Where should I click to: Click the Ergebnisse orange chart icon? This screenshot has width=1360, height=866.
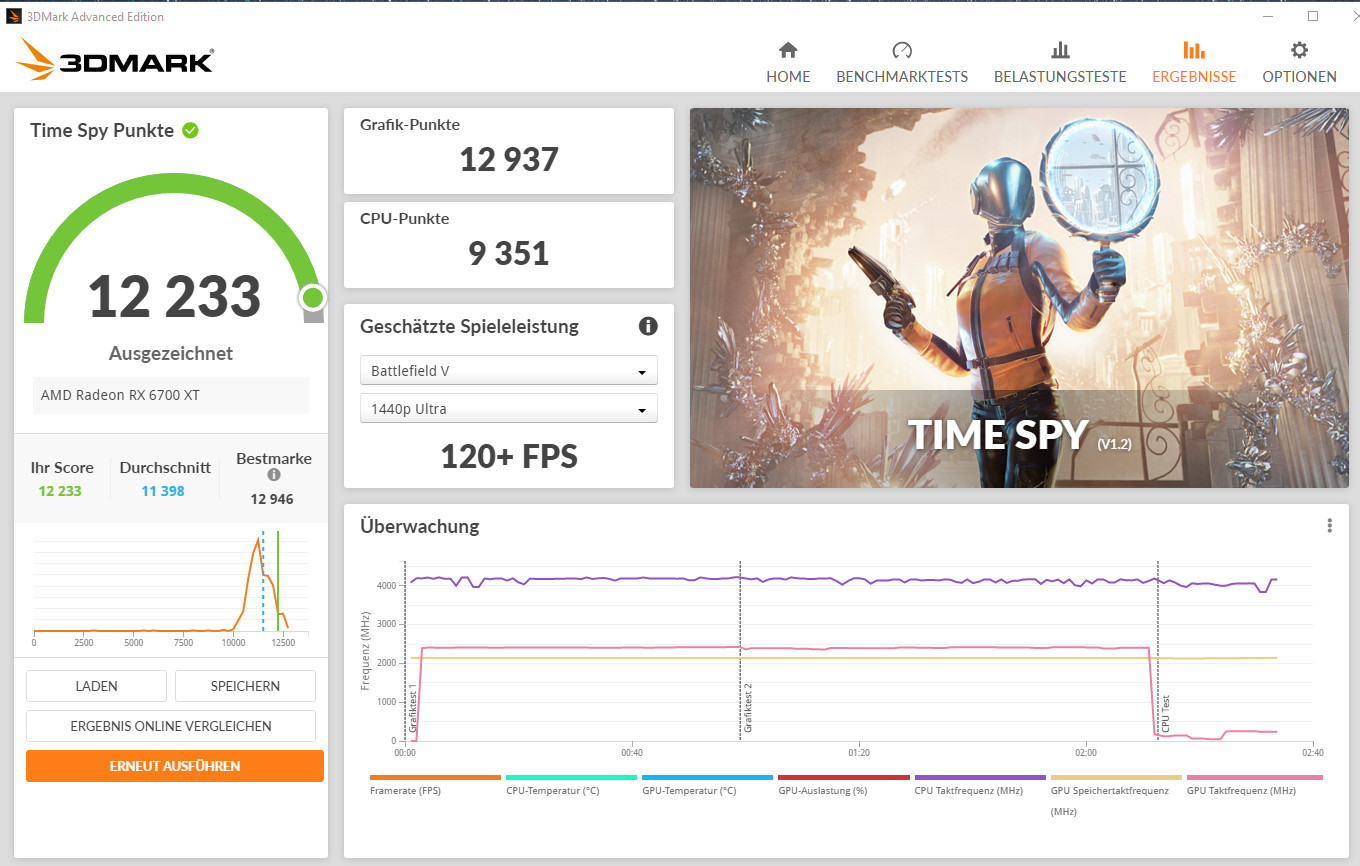pyautogui.click(x=1194, y=50)
